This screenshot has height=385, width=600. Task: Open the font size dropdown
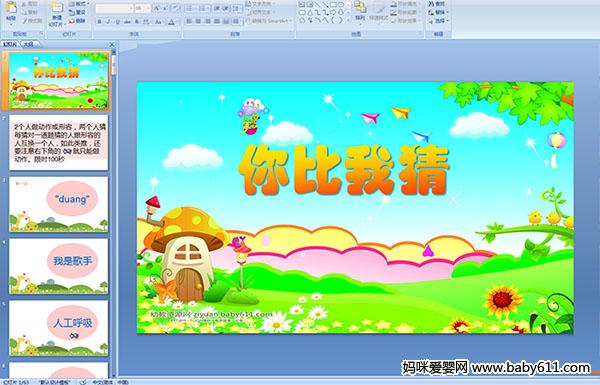point(148,8)
